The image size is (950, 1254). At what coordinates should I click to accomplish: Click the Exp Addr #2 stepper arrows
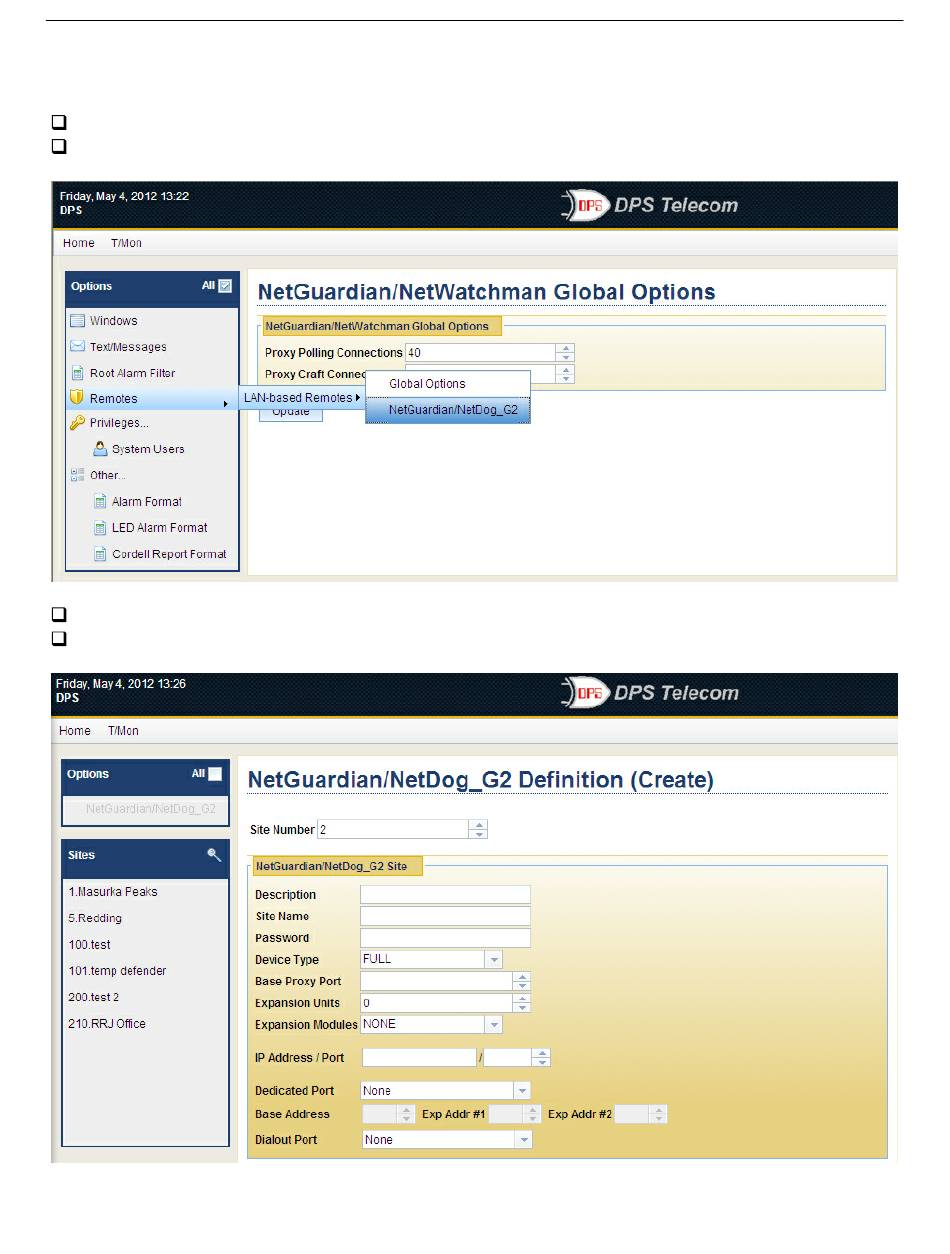[x=658, y=1114]
